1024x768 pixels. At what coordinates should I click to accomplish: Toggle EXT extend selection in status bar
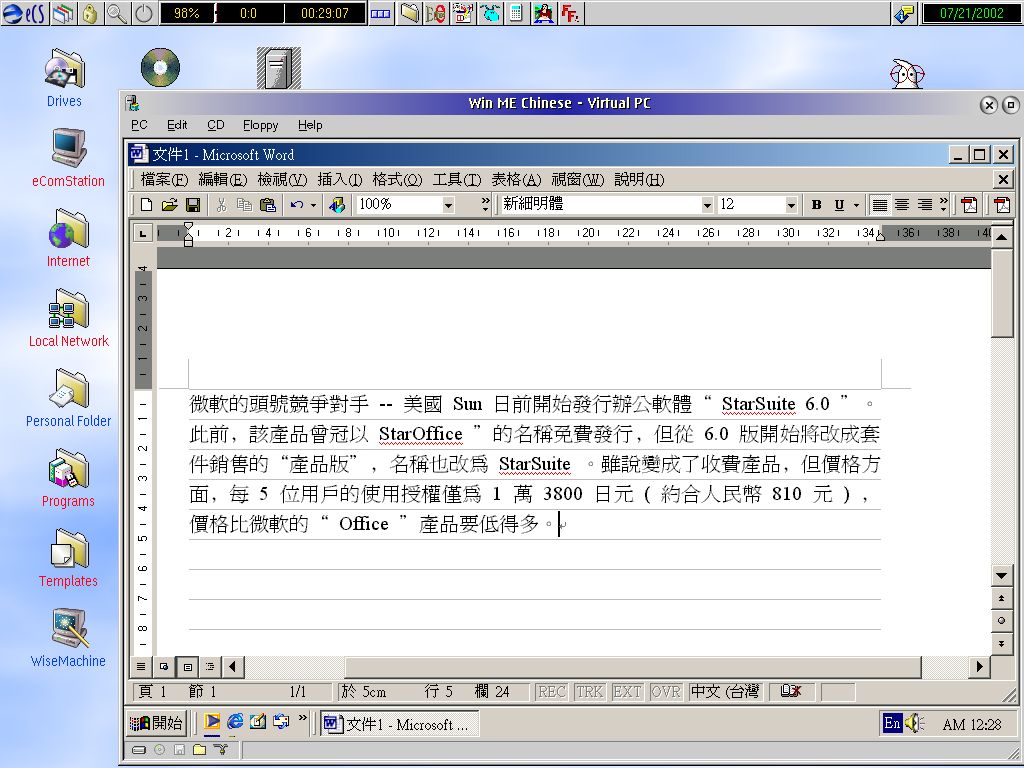click(627, 692)
